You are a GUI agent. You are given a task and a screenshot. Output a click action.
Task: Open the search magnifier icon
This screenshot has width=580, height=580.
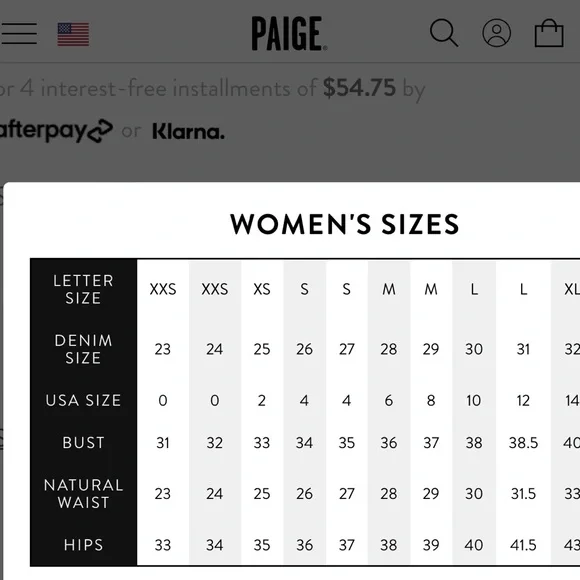(x=444, y=33)
